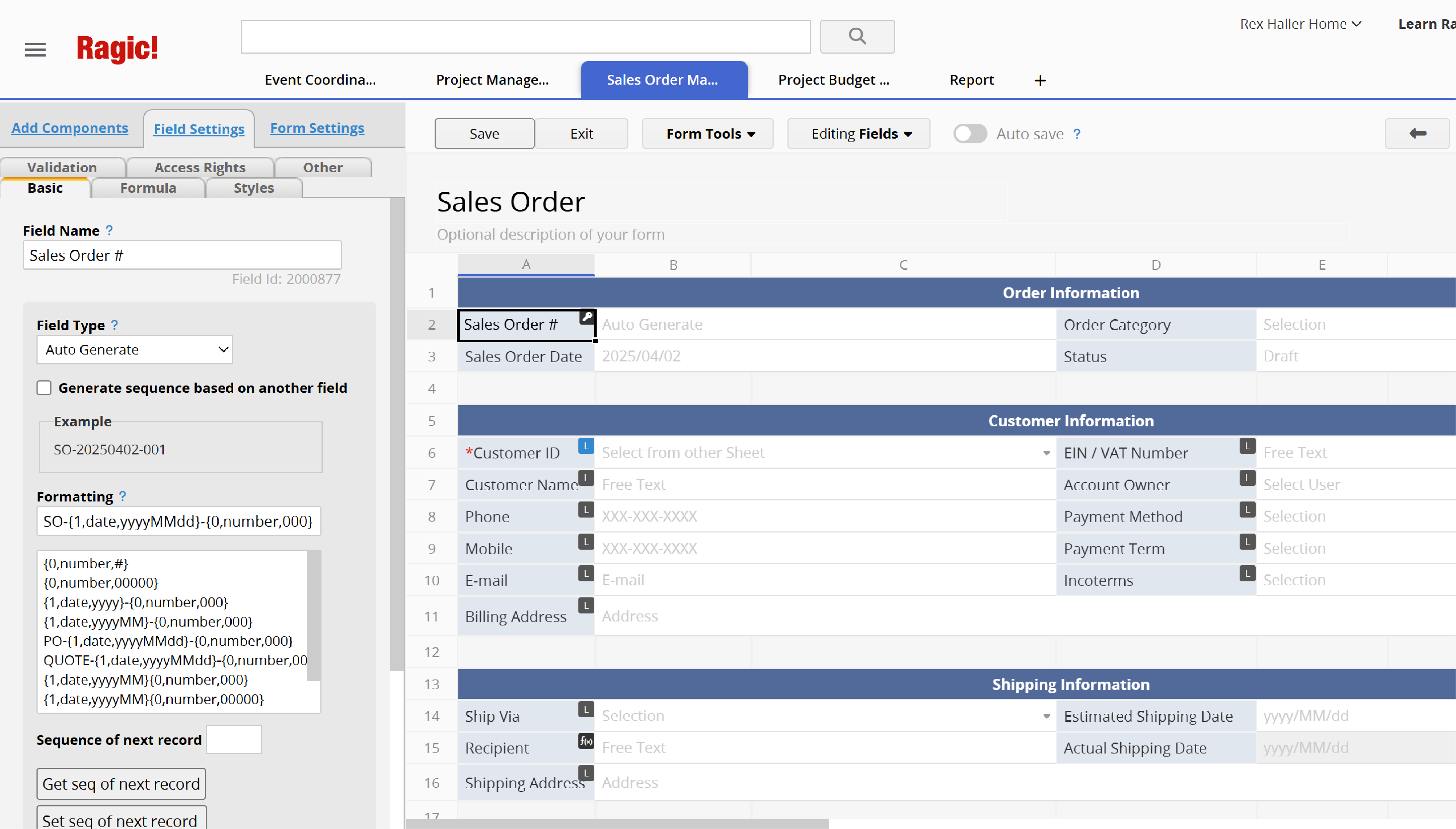Open the Form Settings link
The width and height of the screenshot is (1456, 829).
316,128
